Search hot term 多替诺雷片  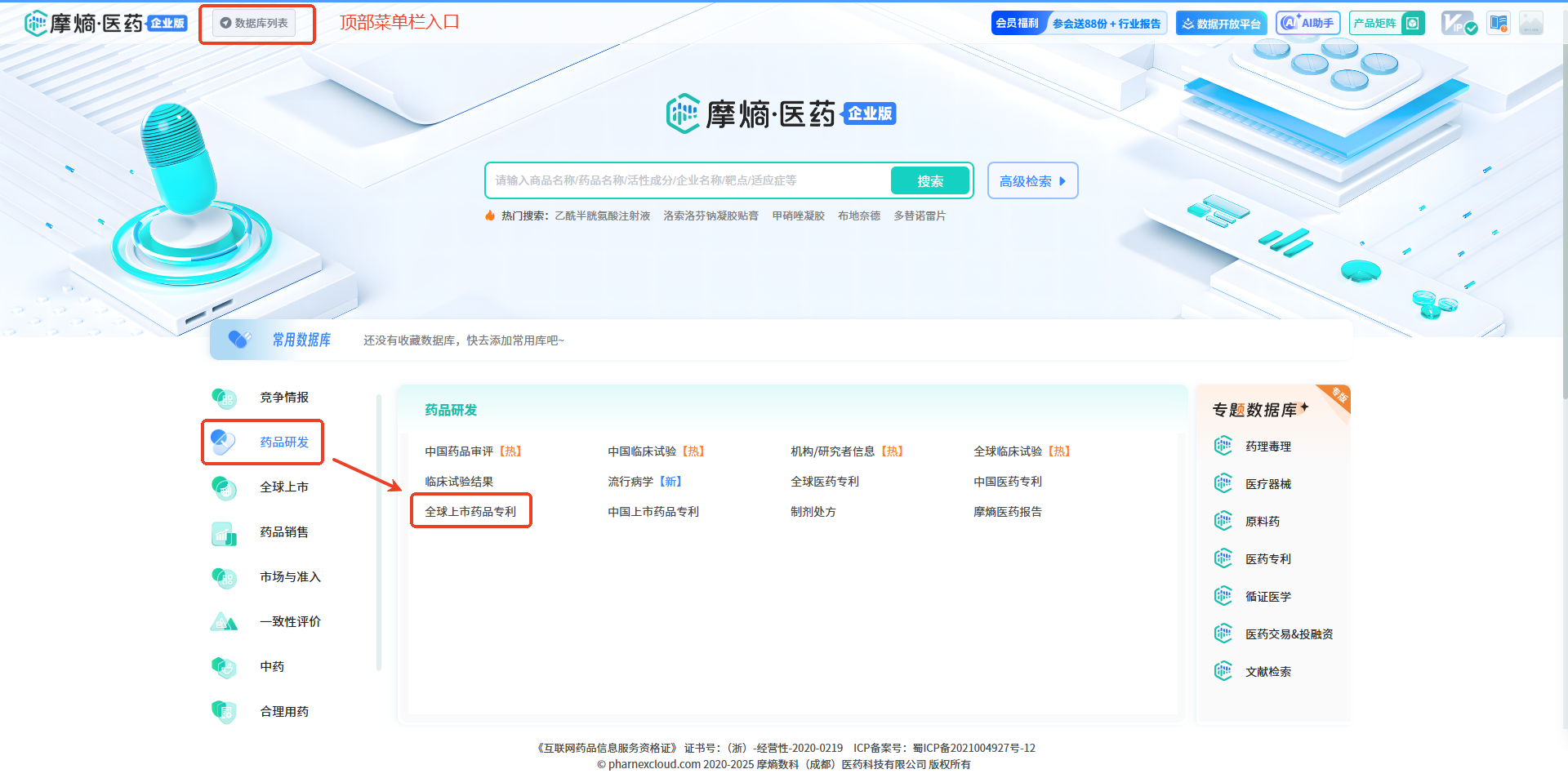click(920, 216)
